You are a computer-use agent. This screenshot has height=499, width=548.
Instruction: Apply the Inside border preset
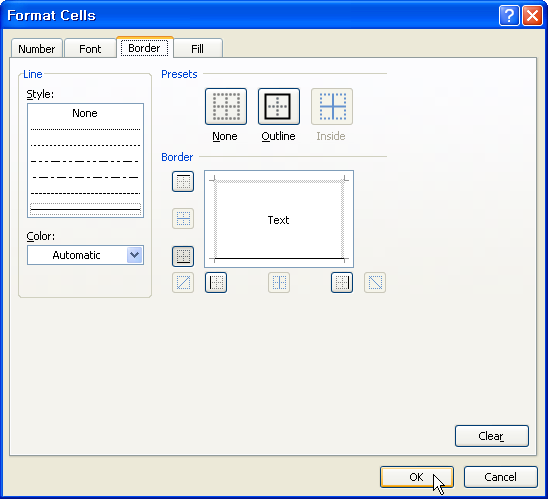[x=332, y=106]
